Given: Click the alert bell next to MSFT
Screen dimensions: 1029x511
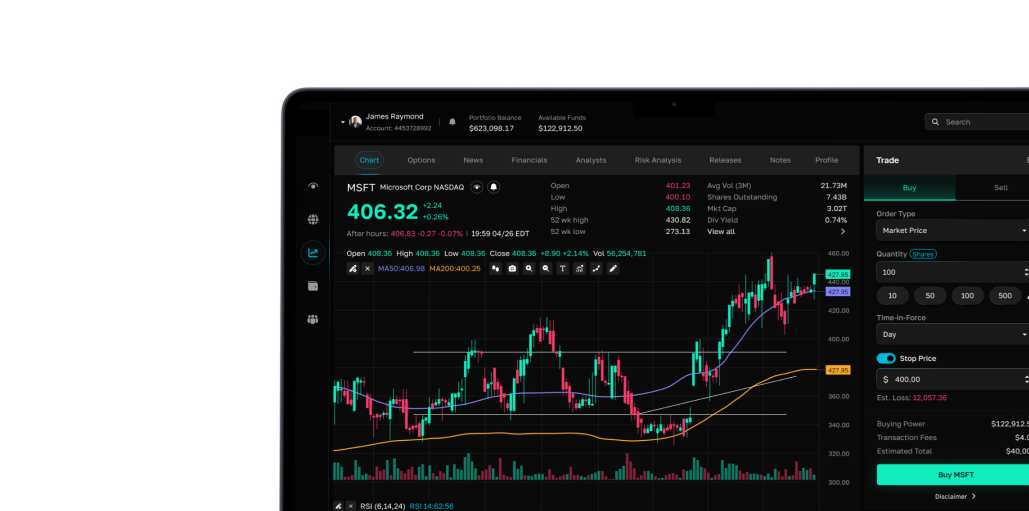Looking at the screenshot, I should [493, 187].
